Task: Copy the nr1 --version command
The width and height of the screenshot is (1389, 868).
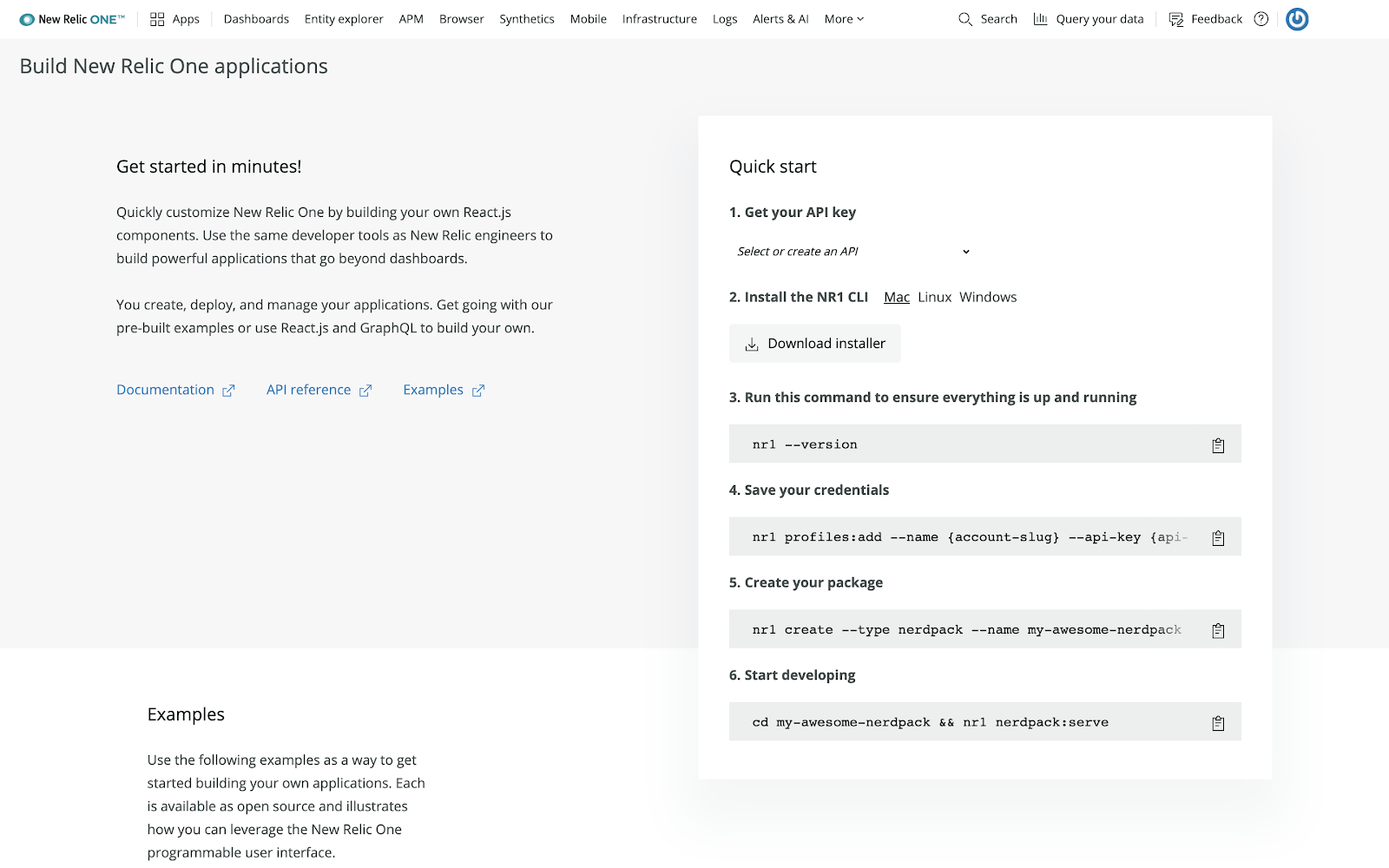Action: pos(1217,444)
